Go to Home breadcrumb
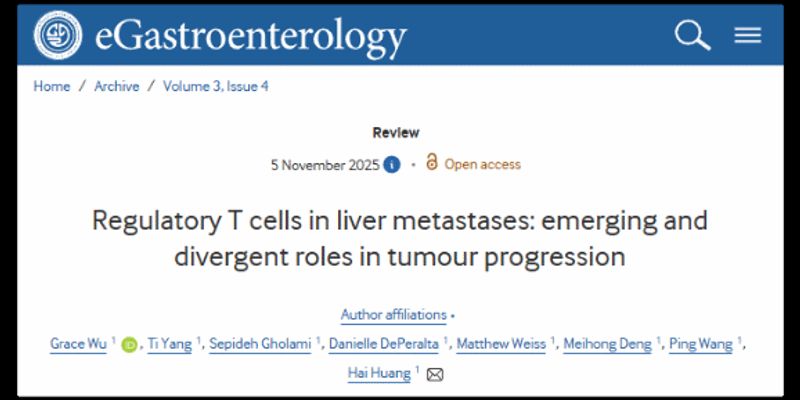 (x=52, y=86)
